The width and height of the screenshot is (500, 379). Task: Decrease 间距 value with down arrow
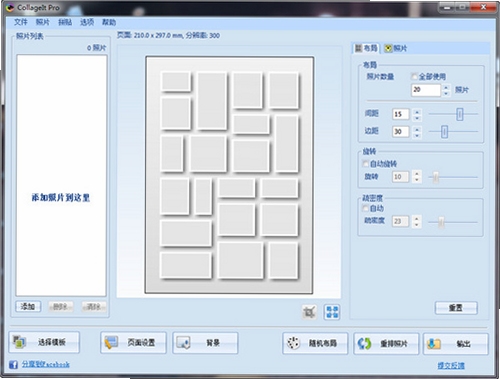click(x=417, y=118)
